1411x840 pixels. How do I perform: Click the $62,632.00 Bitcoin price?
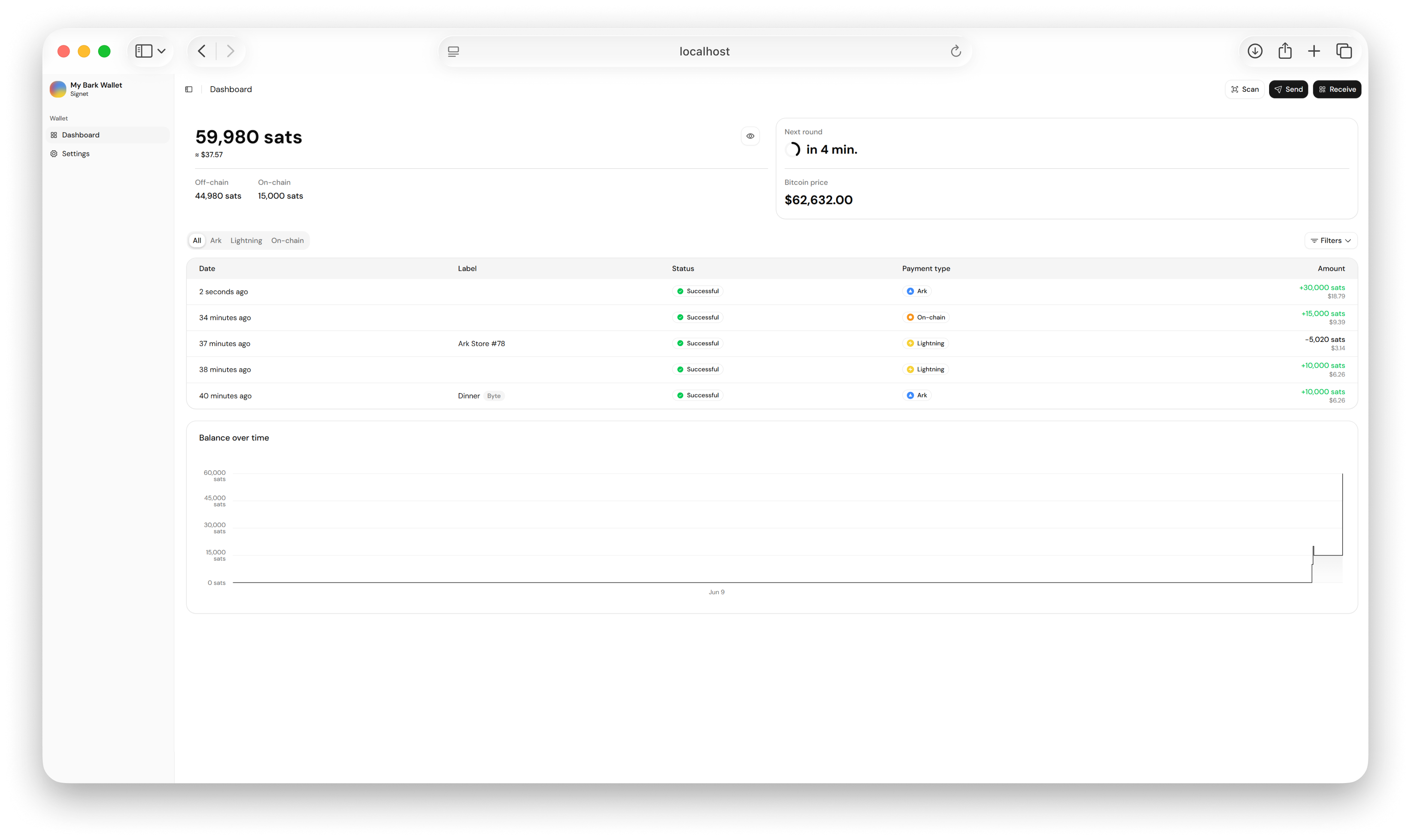tap(818, 200)
